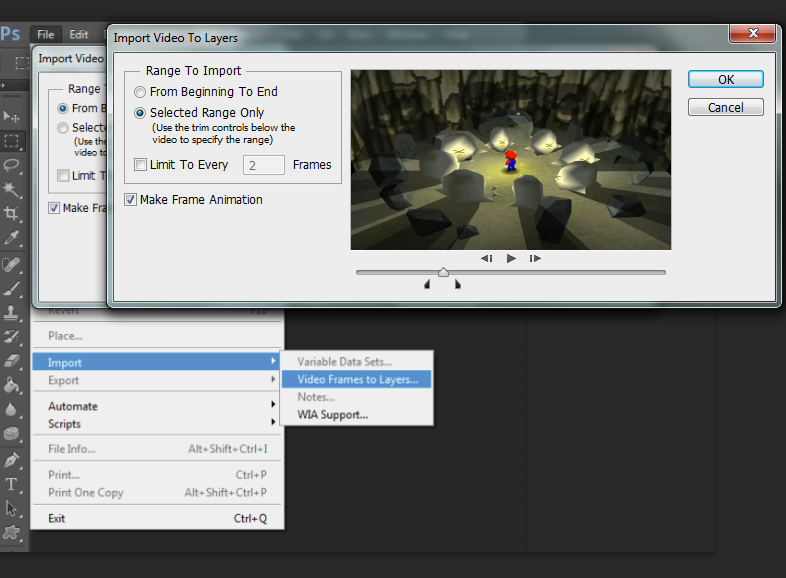Cancel the Import Video dialog
The width and height of the screenshot is (786, 578).
click(x=725, y=107)
